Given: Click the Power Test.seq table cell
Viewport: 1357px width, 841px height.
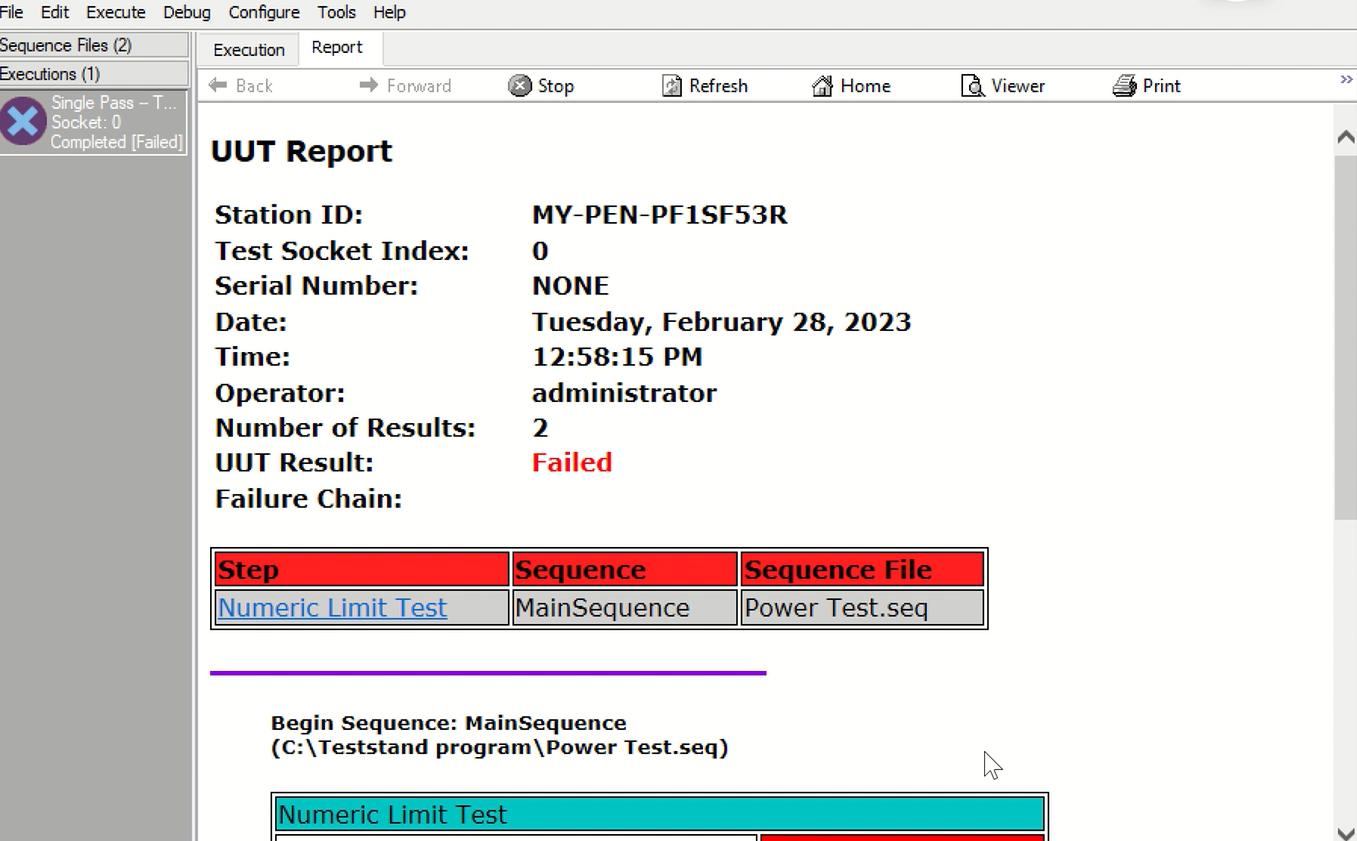Looking at the screenshot, I should (x=862, y=608).
